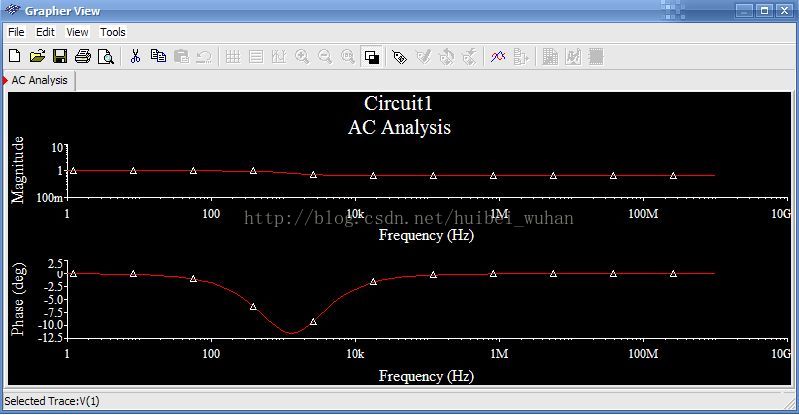The image size is (799, 415).
Task: Cut using the scissors icon
Action: coord(135,56)
